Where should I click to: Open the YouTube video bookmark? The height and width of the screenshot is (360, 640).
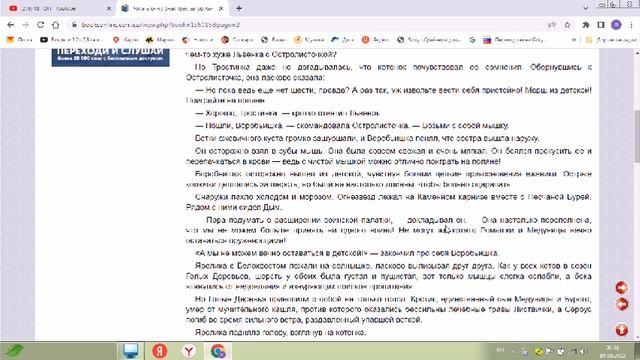point(71,40)
